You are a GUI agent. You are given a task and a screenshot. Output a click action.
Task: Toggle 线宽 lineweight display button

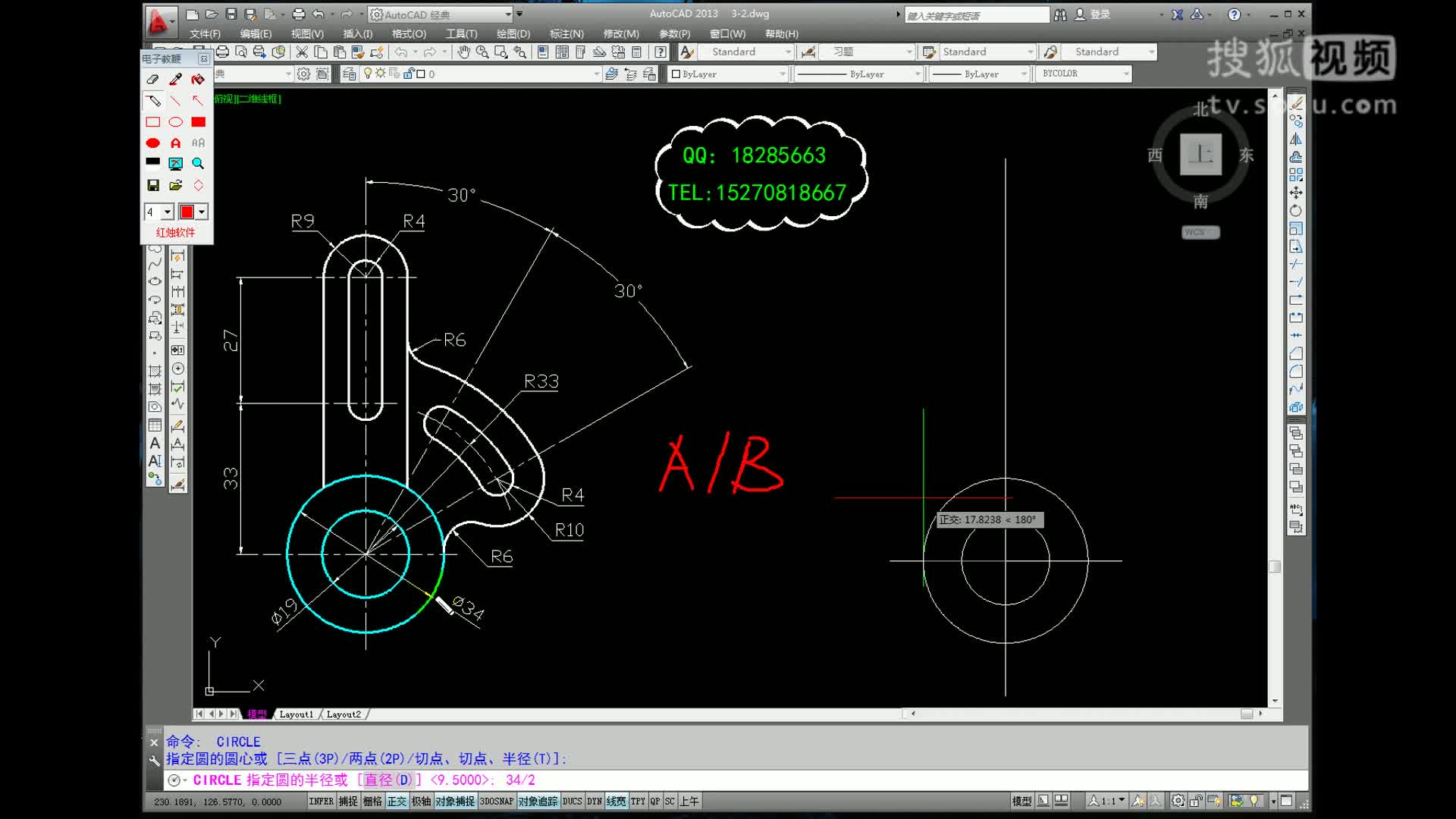coord(616,802)
